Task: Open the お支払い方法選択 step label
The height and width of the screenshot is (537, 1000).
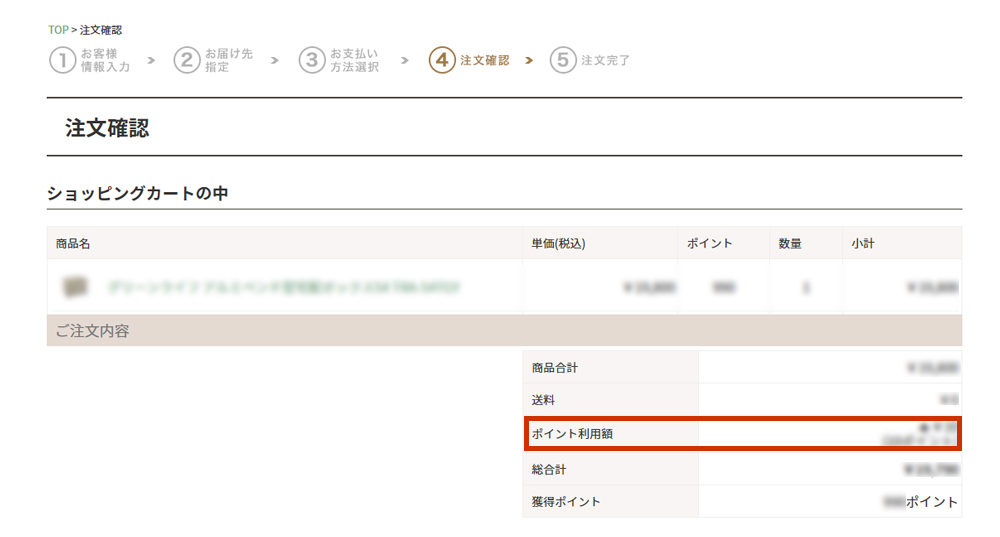Action: pyautogui.click(x=354, y=60)
